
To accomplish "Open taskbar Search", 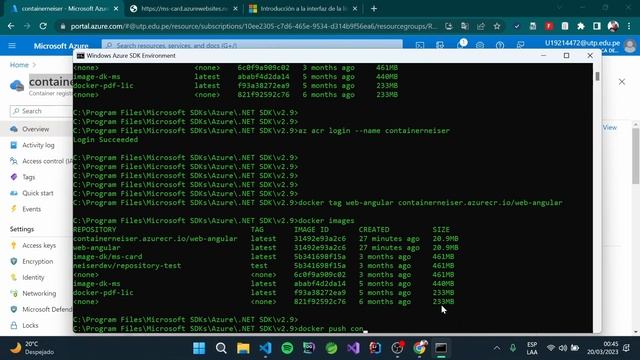I will 221,348.
